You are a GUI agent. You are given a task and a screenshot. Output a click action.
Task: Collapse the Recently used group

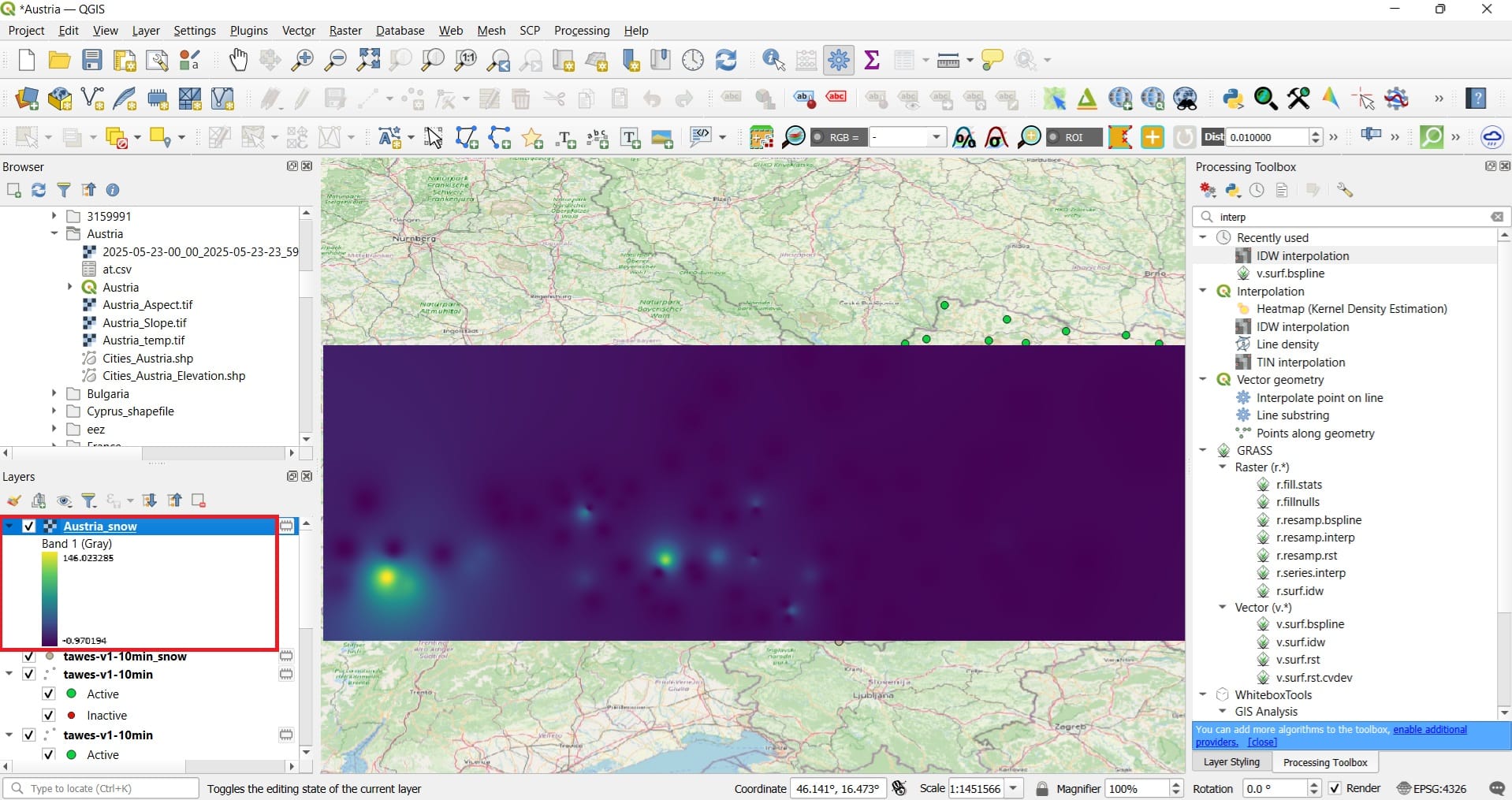(1203, 237)
